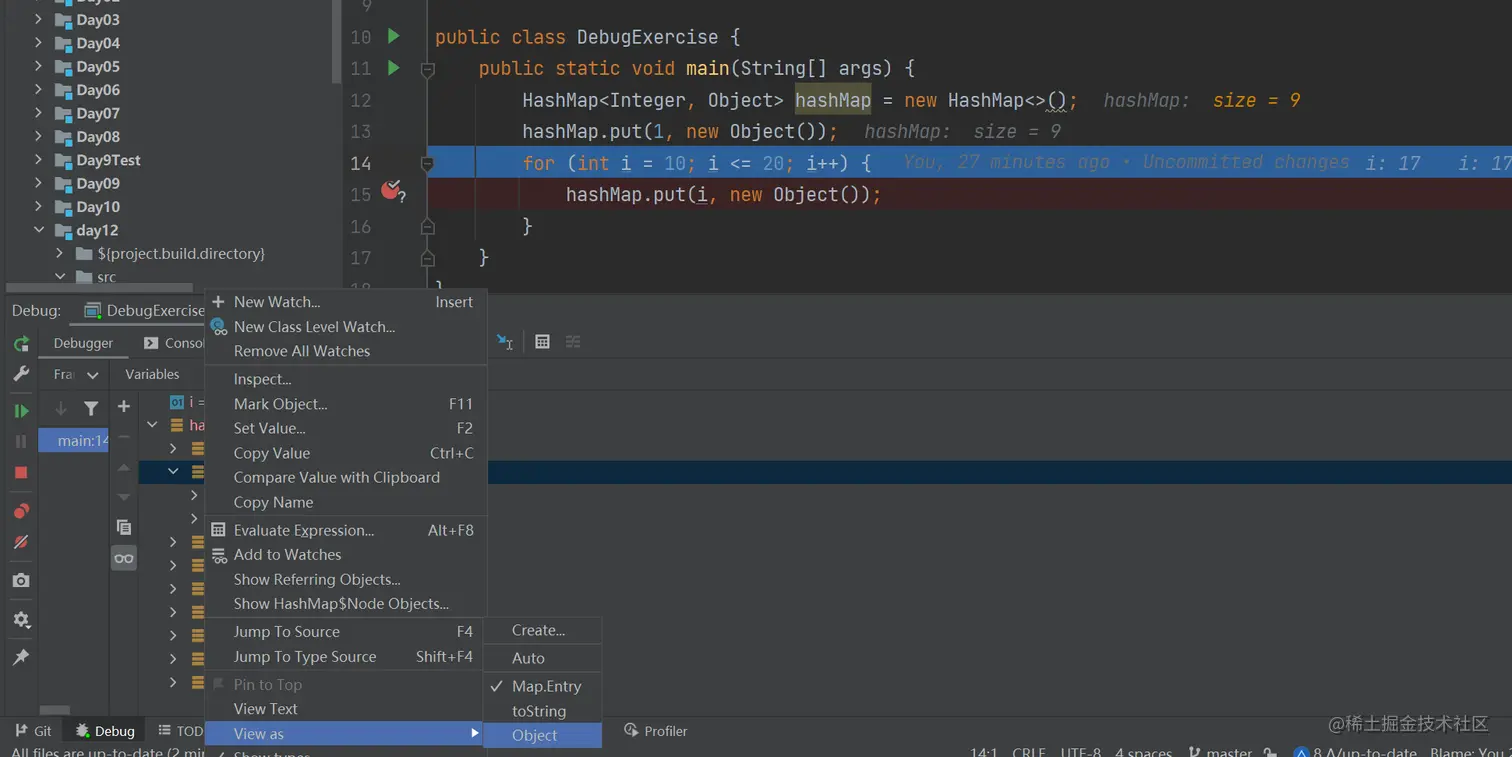Rerun DebugExercise with the green rerun icon

[21, 344]
